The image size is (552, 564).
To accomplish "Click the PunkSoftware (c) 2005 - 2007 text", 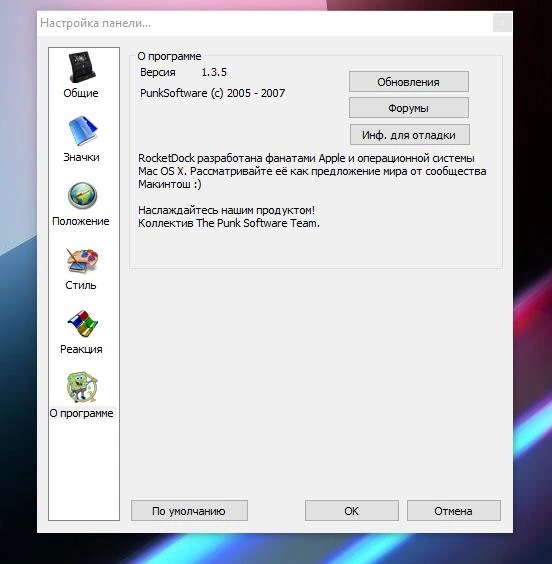I will [x=213, y=93].
